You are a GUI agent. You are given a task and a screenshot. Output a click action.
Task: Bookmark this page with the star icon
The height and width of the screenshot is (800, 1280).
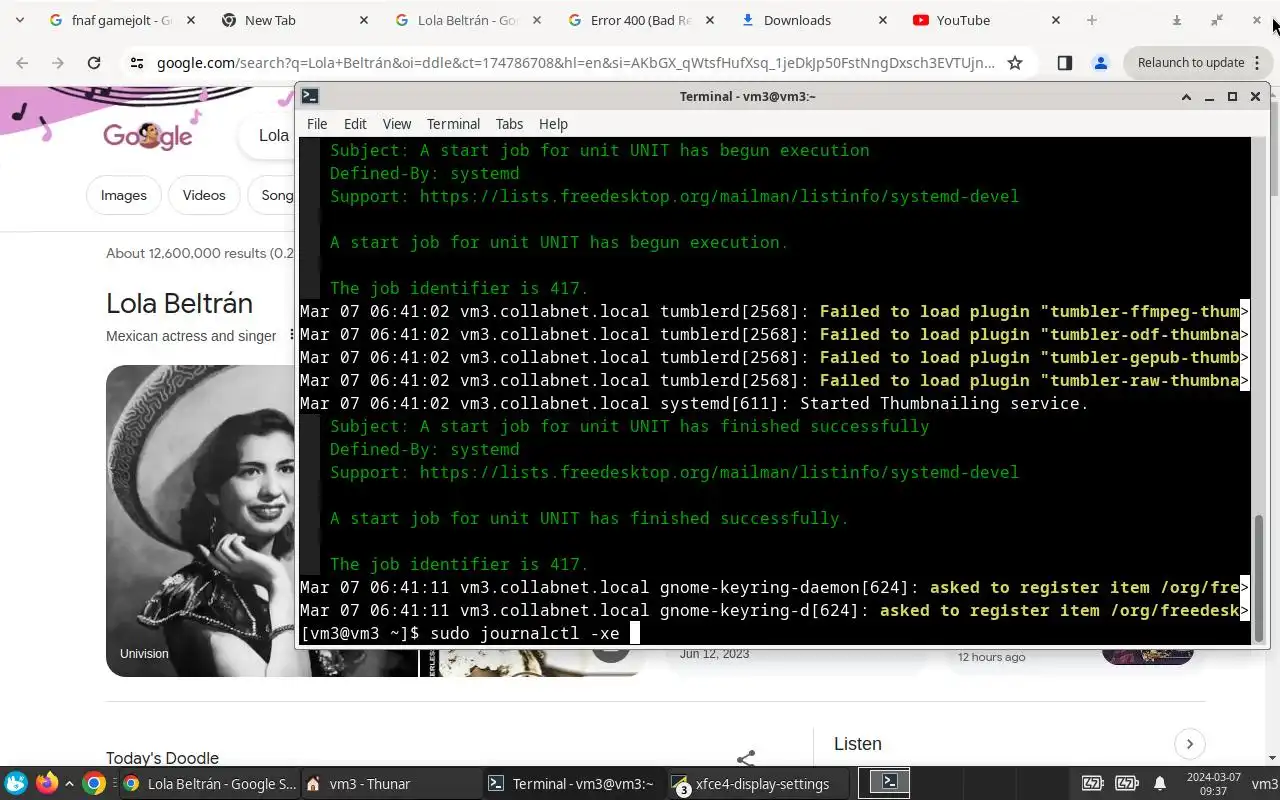(1015, 63)
